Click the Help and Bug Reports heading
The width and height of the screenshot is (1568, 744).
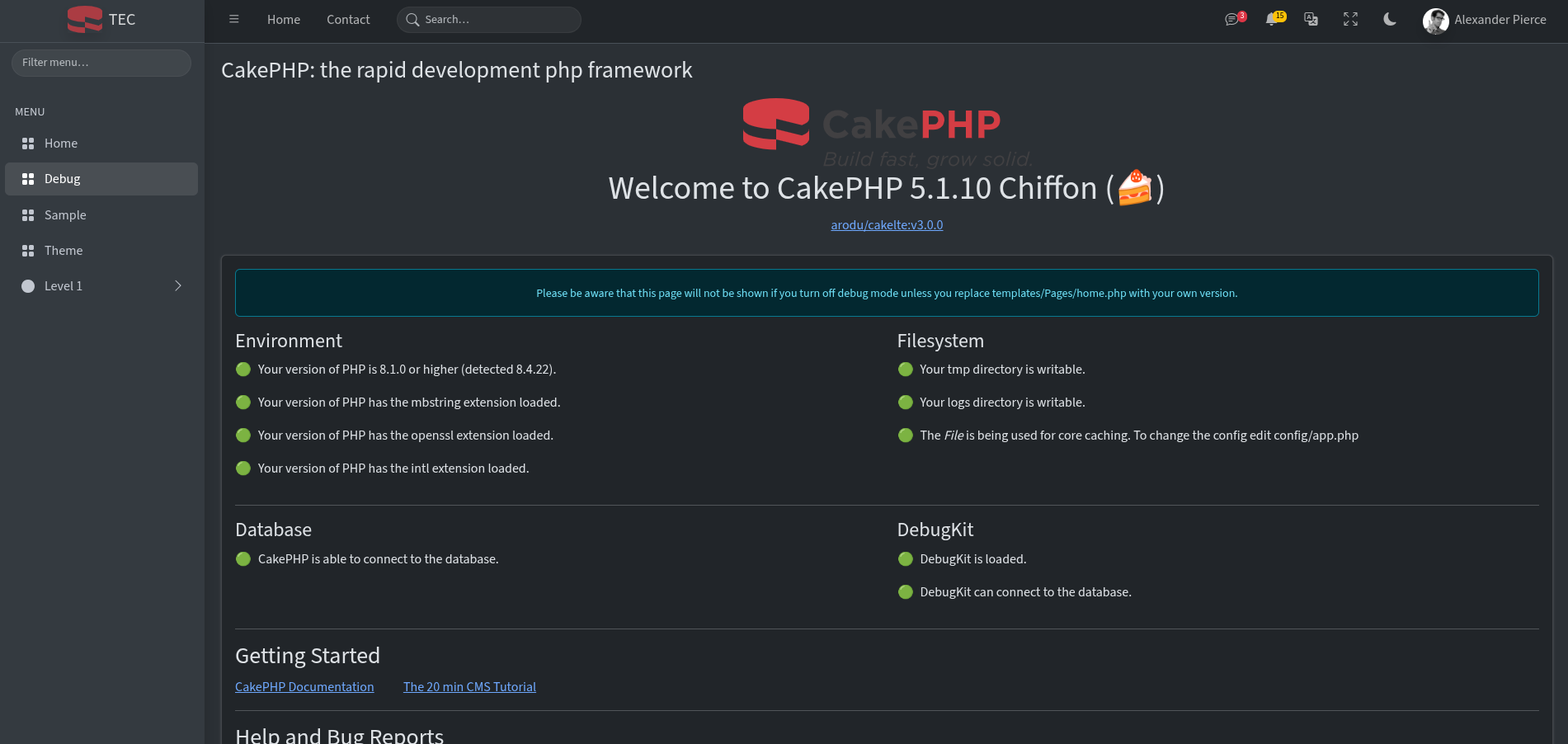[x=340, y=736]
